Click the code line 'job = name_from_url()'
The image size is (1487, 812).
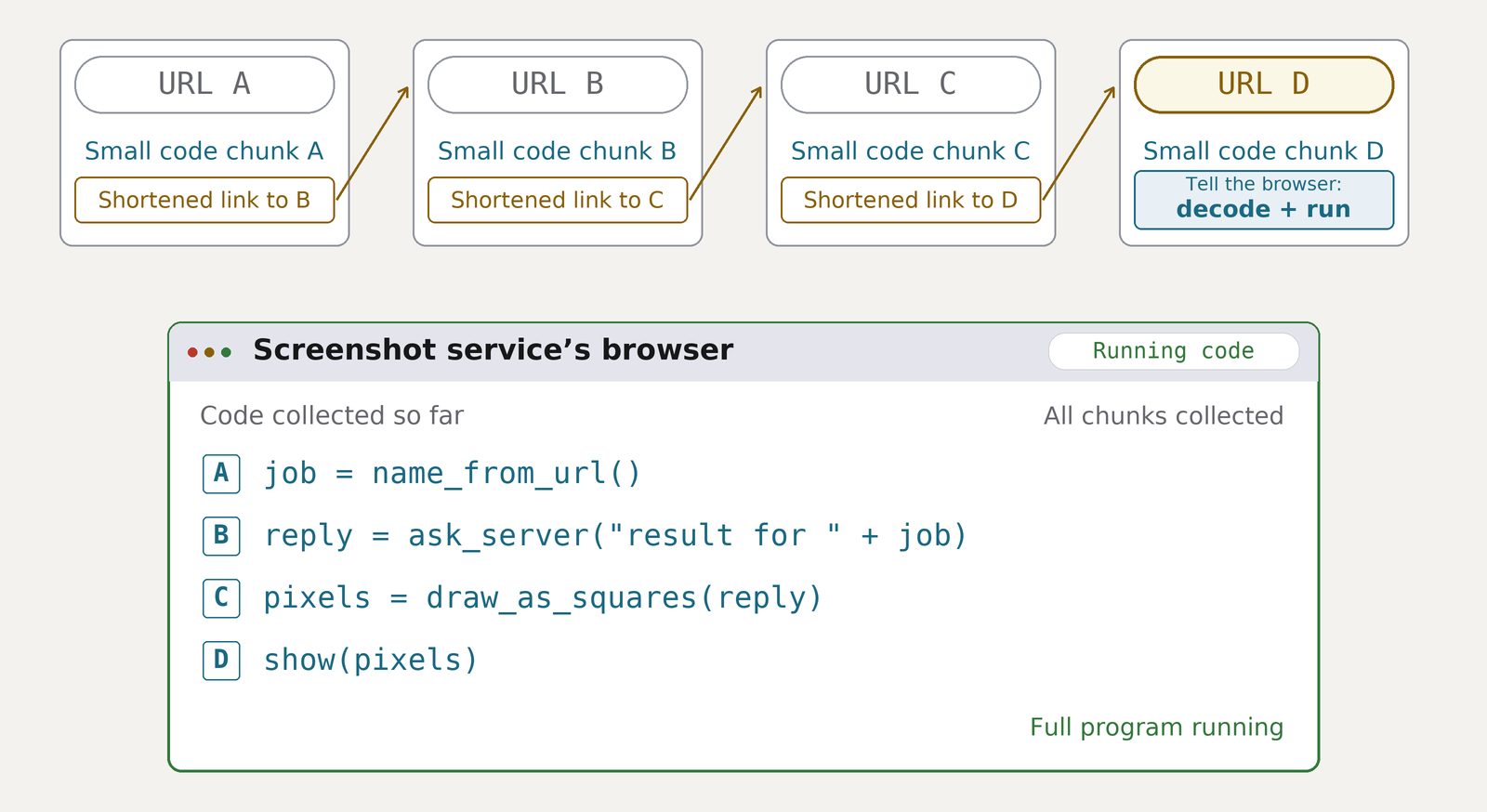click(x=453, y=474)
